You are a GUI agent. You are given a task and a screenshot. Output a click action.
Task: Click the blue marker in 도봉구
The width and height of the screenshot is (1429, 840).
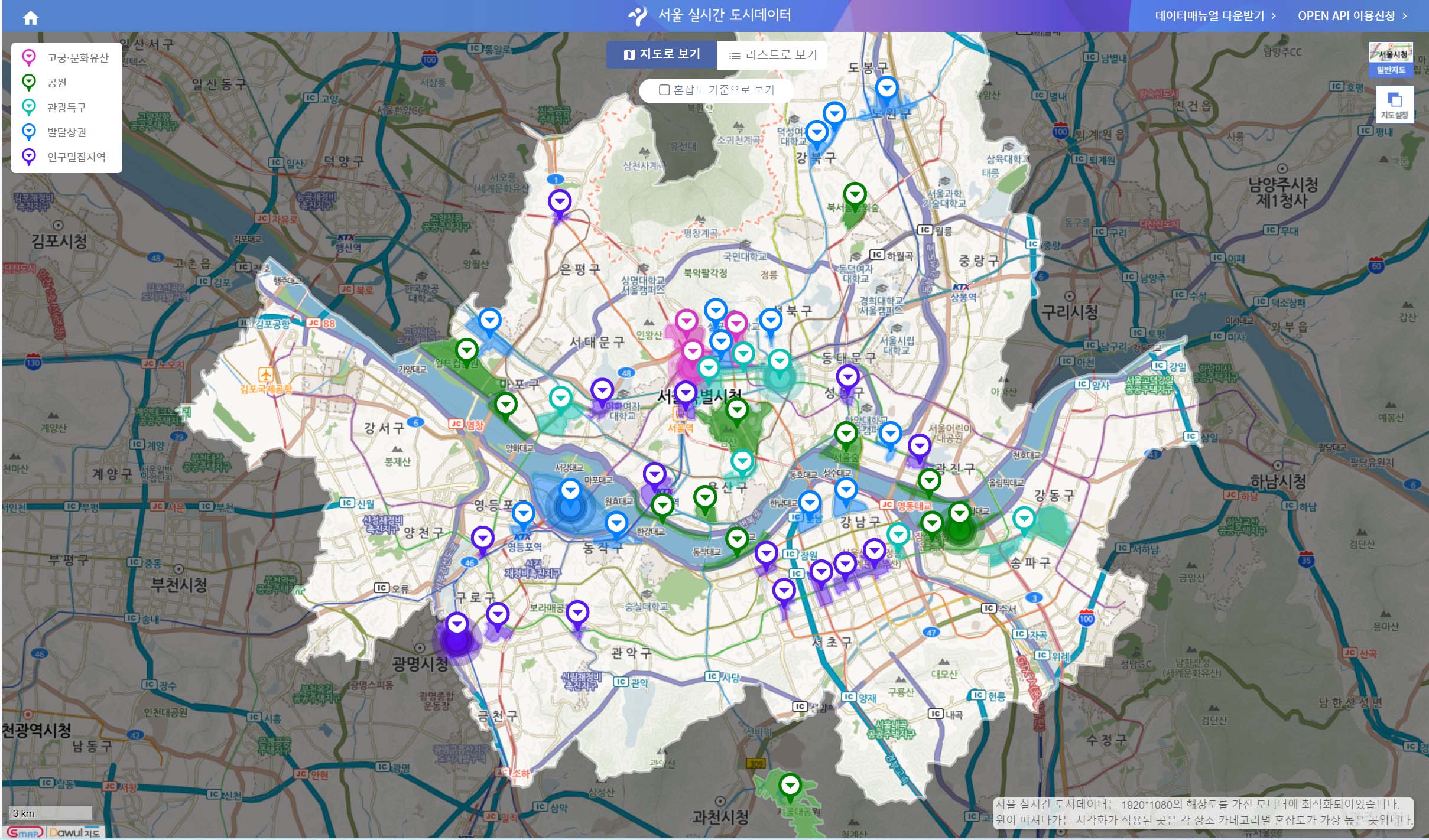[x=886, y=89]
